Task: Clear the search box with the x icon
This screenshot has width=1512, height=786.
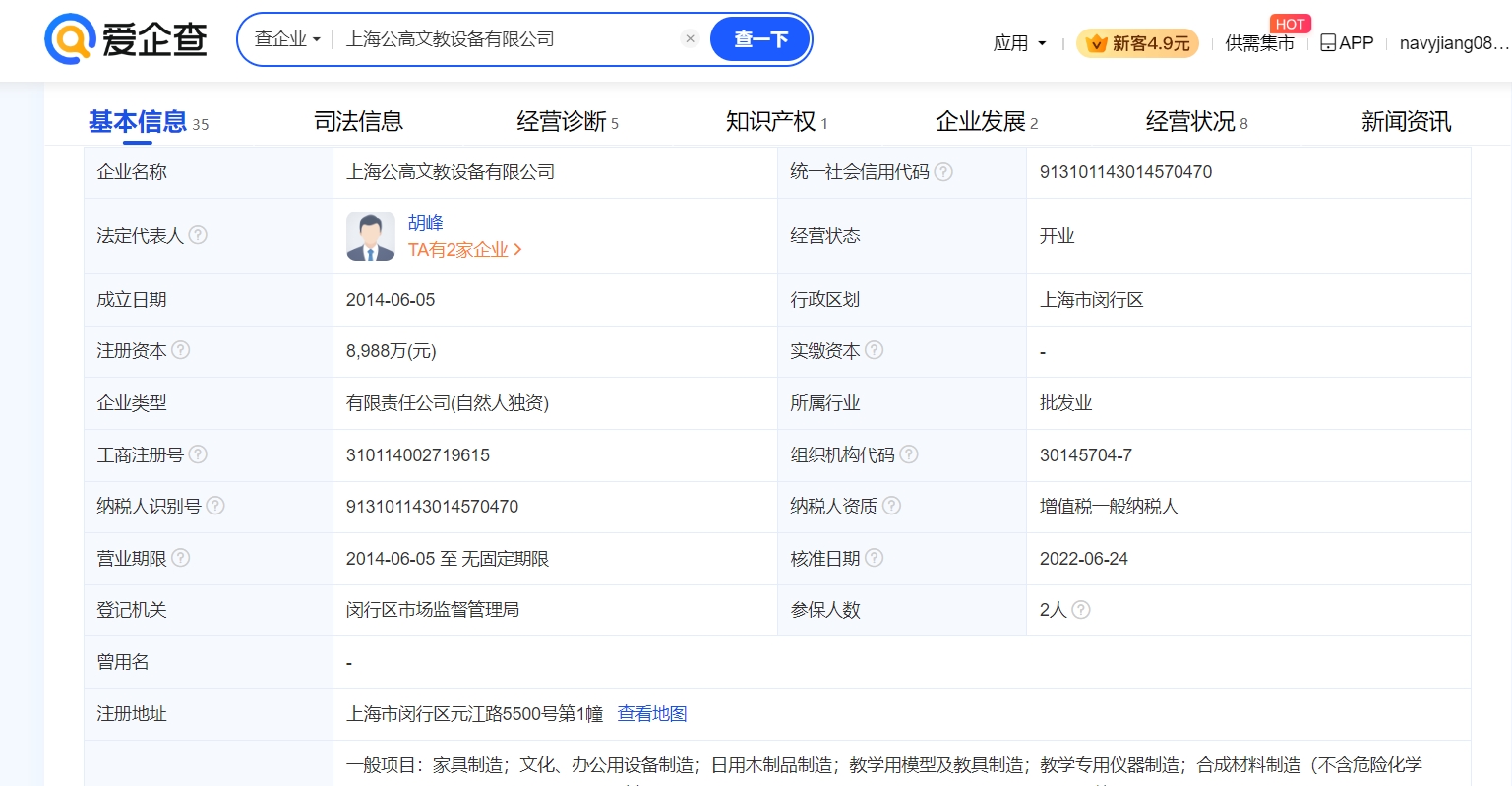Action: point(690,38)
